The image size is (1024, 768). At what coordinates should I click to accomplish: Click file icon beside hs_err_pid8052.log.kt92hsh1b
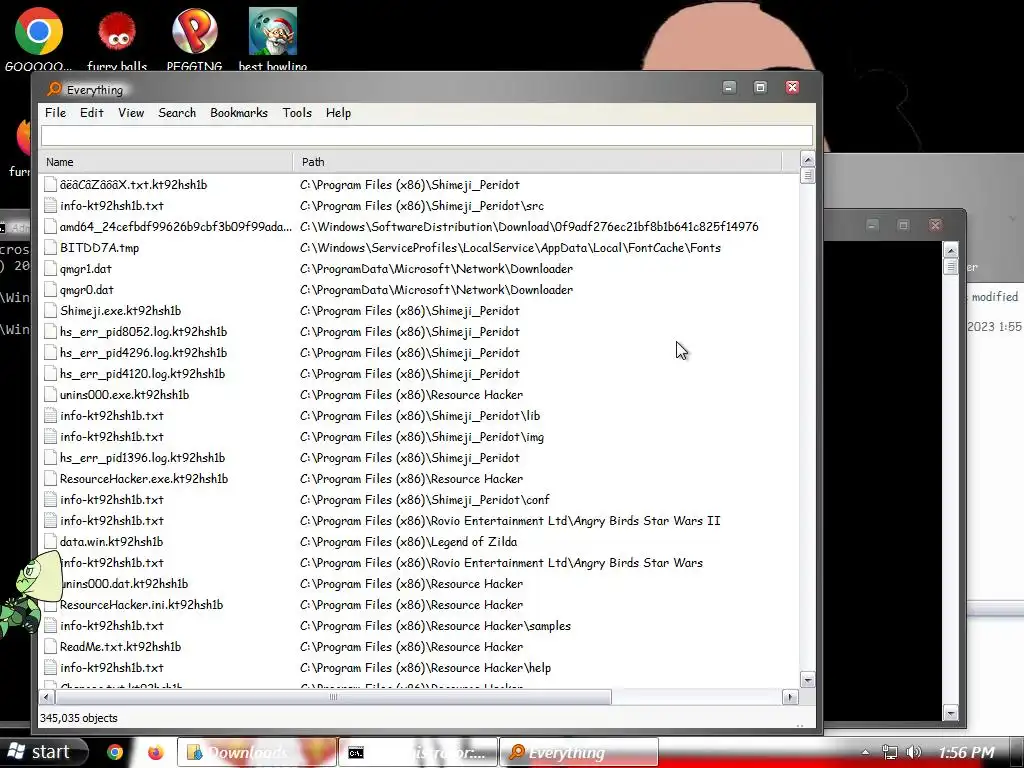coord(50,331)
